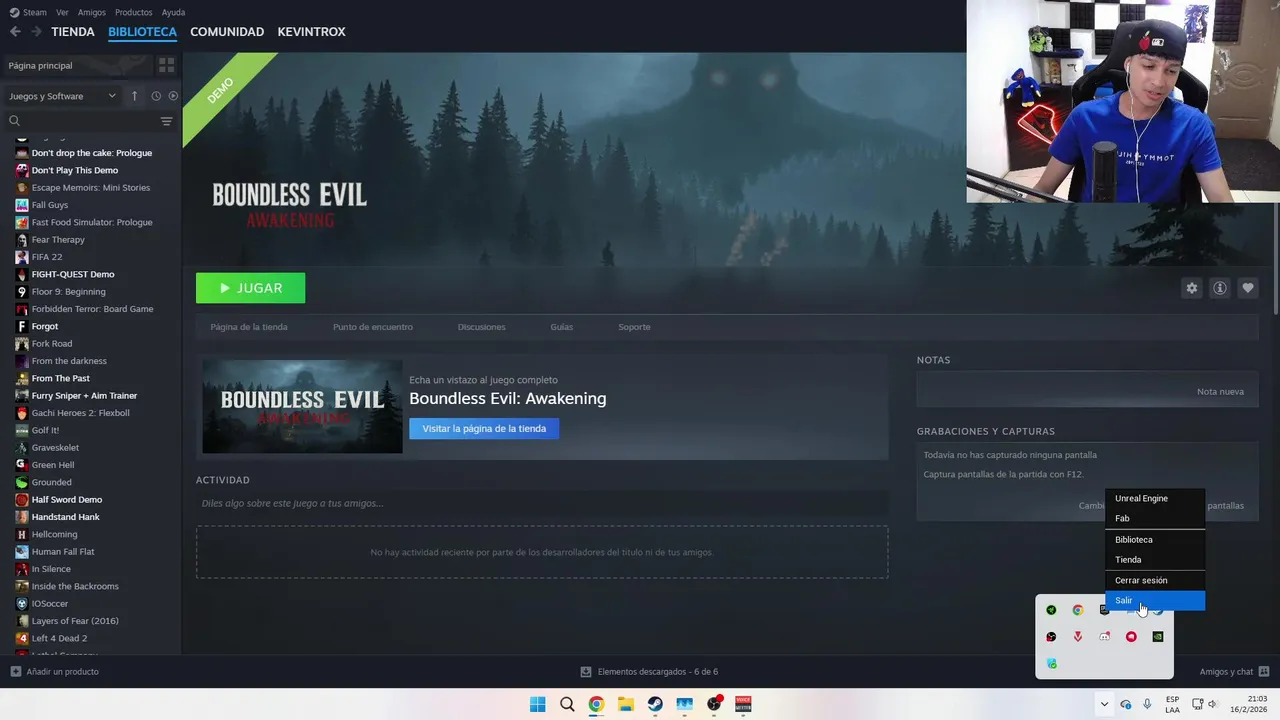Open OBS Studio from the taskbar

pos(714,704)
